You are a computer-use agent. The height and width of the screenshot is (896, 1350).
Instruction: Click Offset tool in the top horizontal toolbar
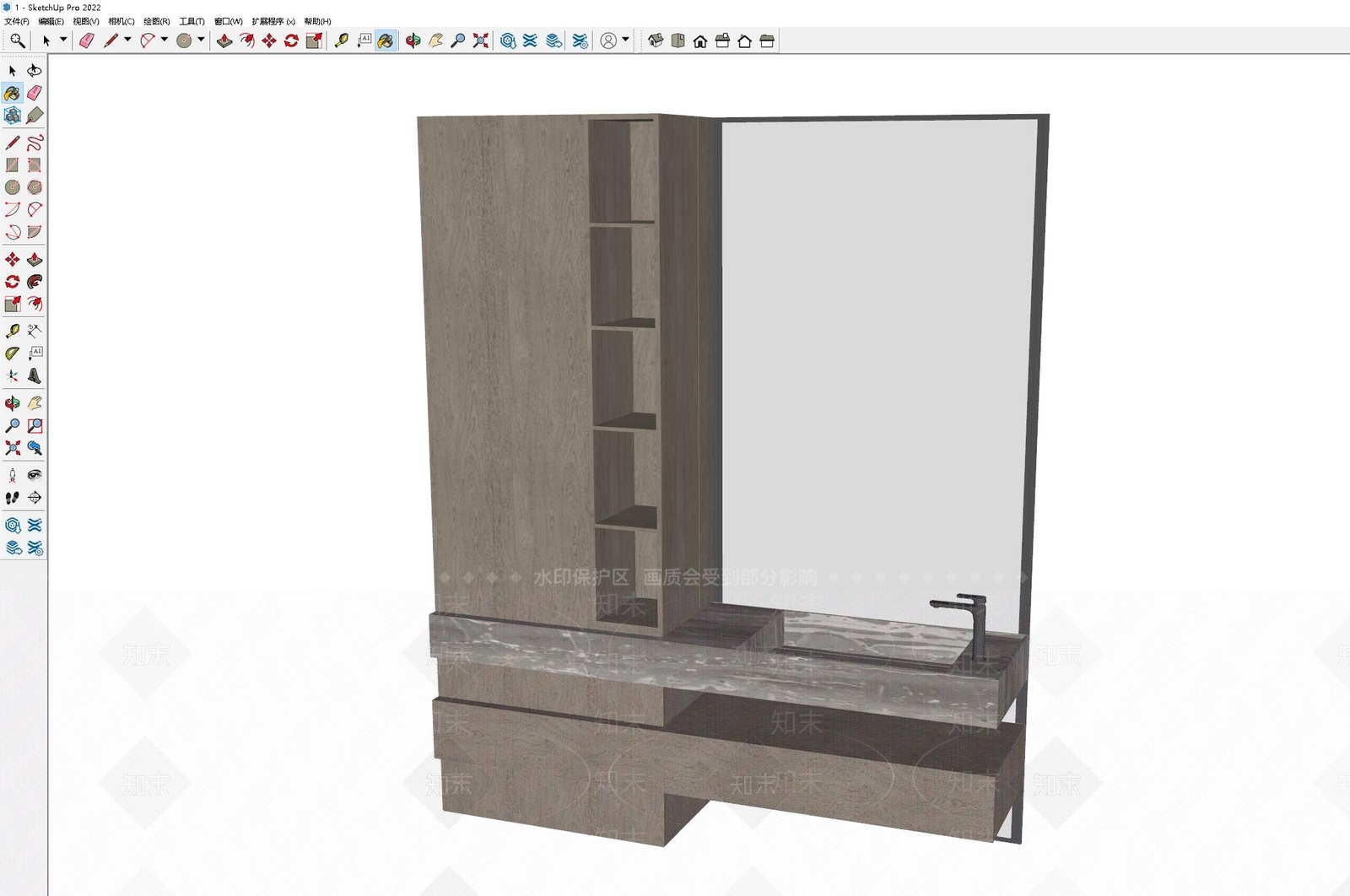click(246, 40)
